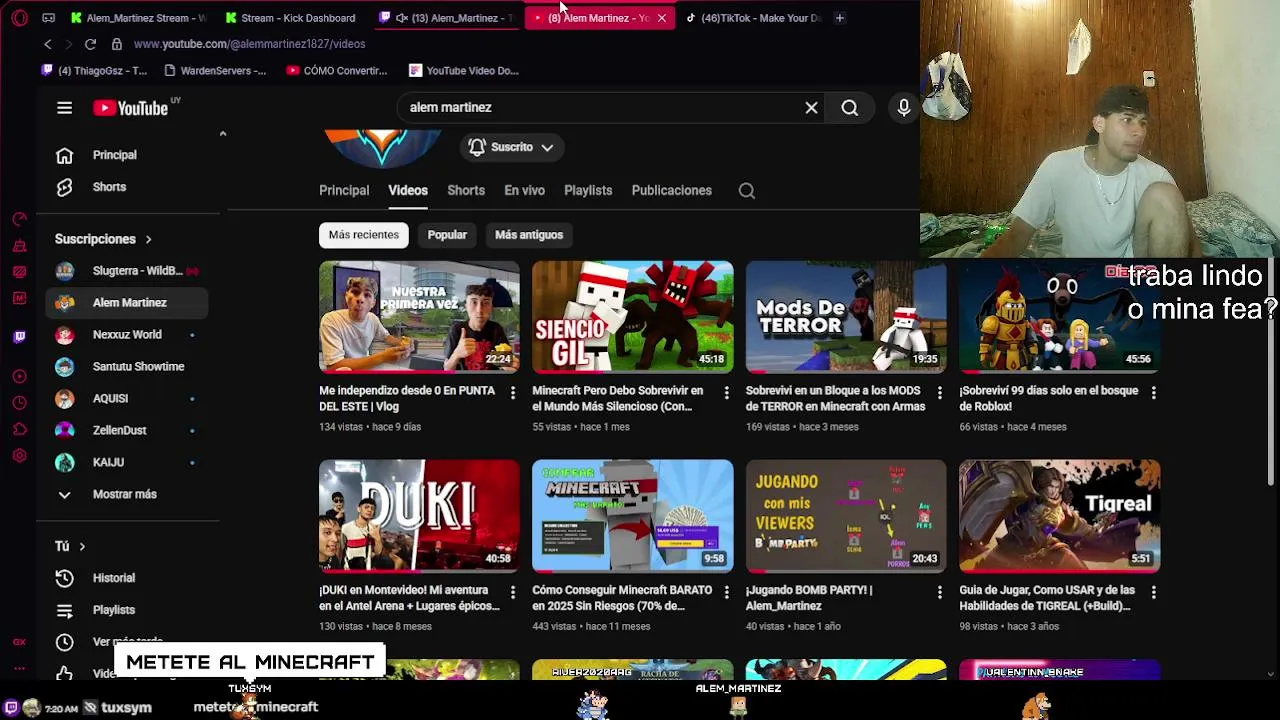The width and height of the screenshot is (1280, 720).
Task: Open the Suscrito notification dropdown
Action: [x=511, y=148]
